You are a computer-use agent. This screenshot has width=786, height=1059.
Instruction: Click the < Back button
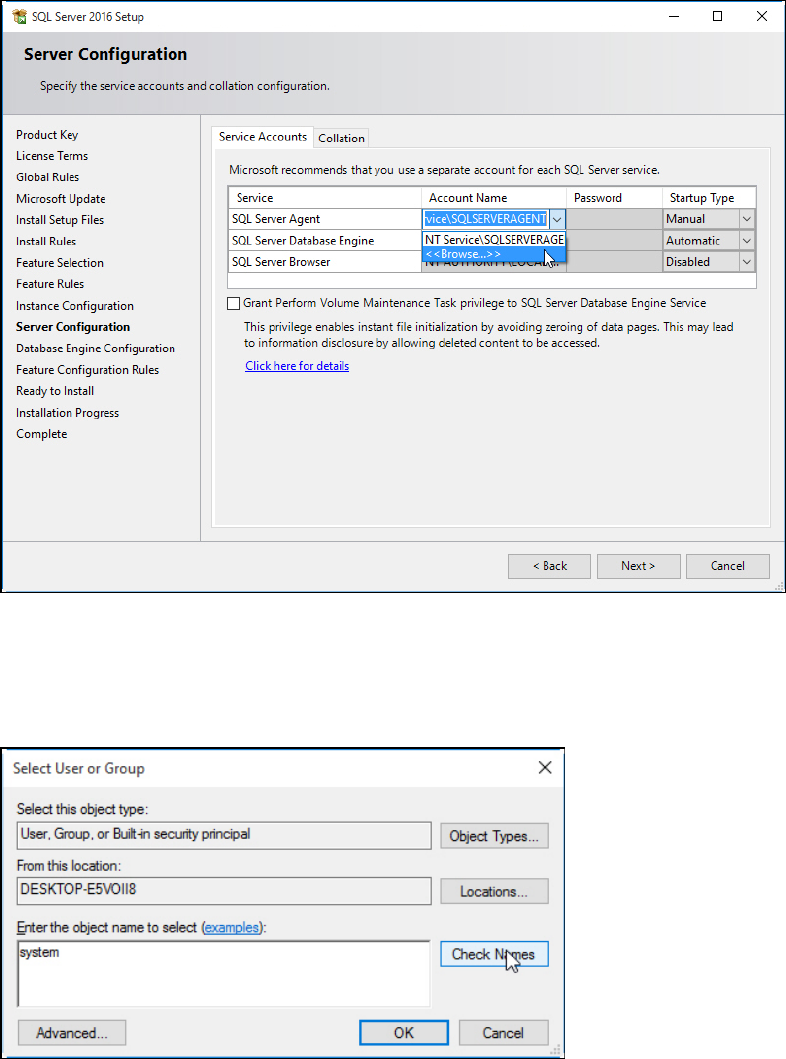tap(550, 566)
